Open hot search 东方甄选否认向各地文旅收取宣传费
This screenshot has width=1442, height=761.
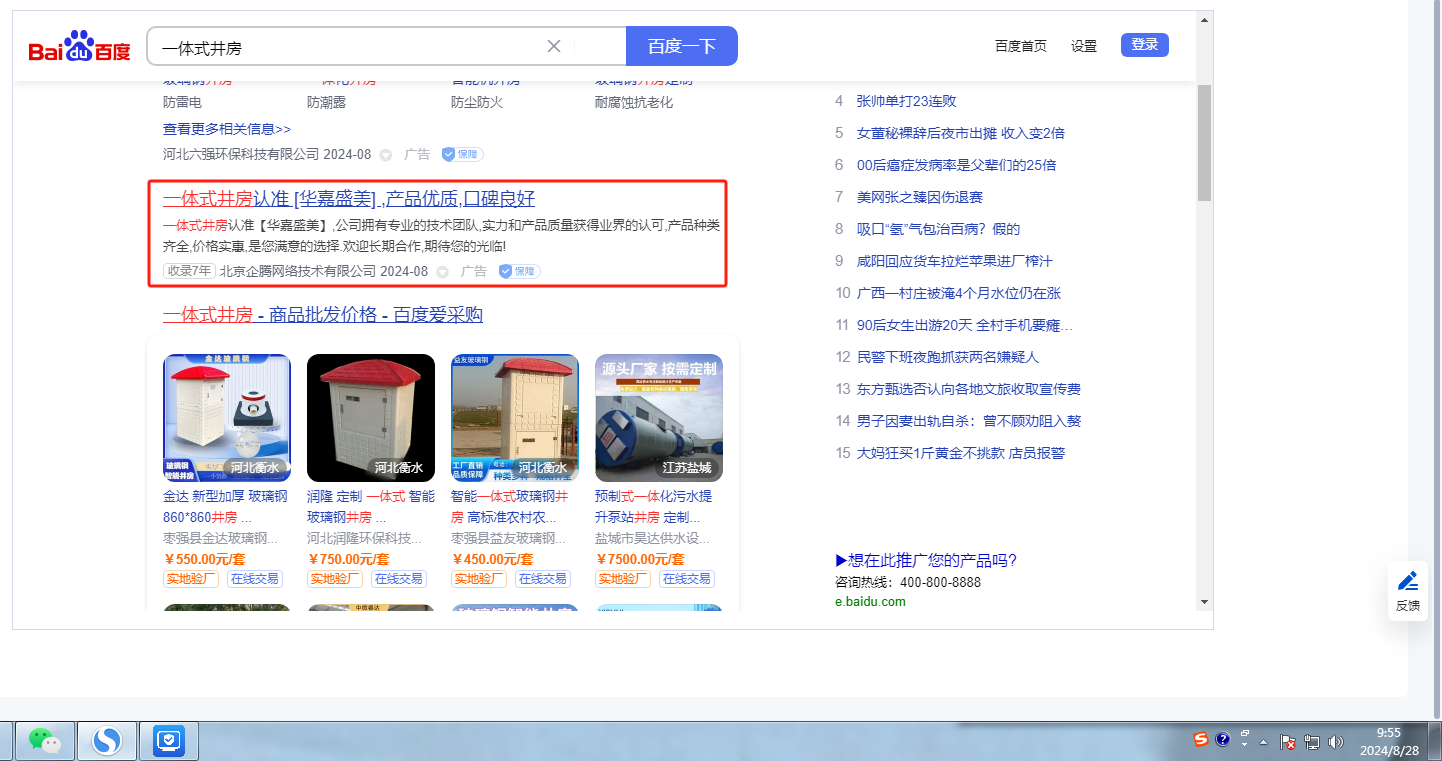tap(969, 389)
